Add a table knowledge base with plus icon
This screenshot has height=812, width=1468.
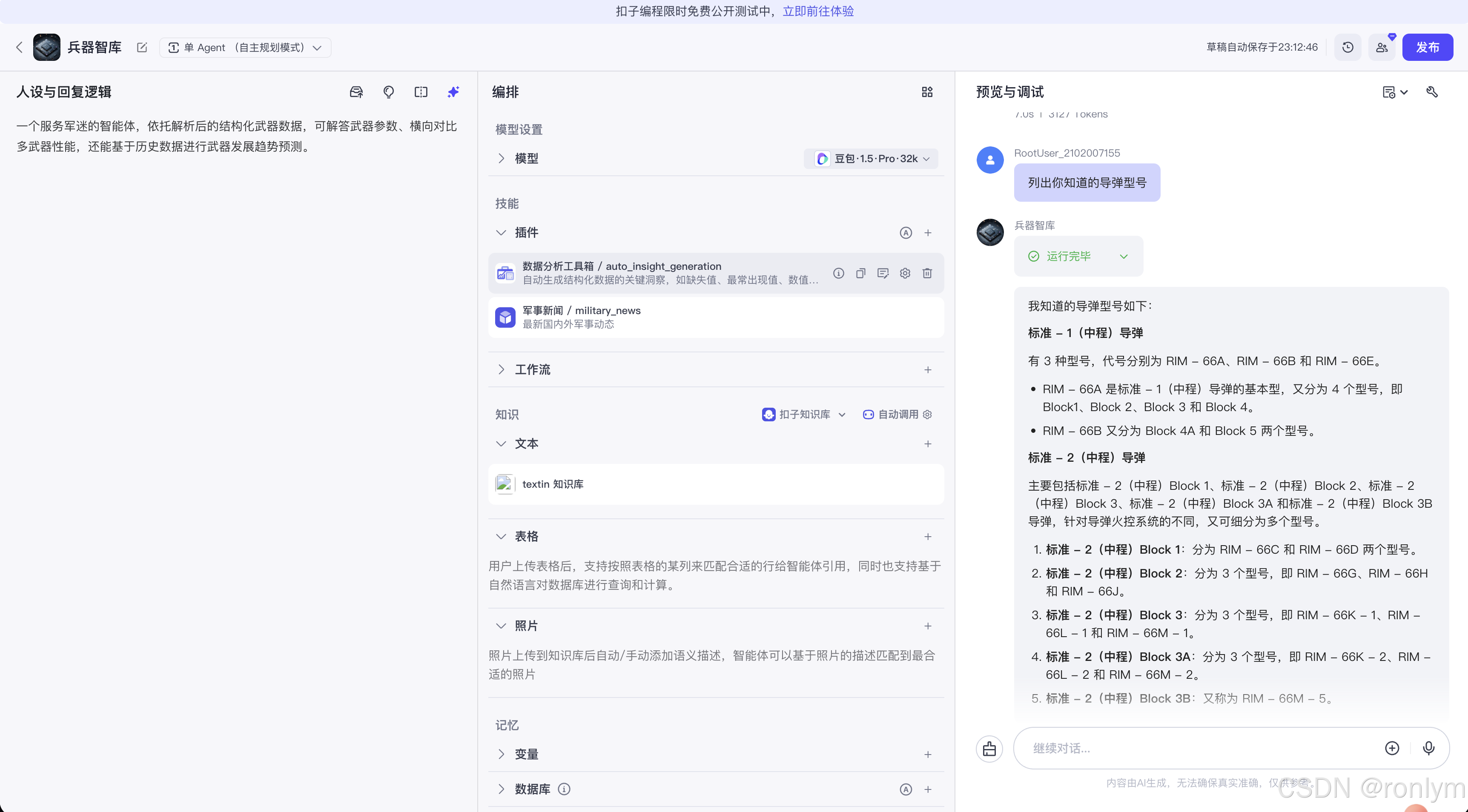(x=928, y=537)
